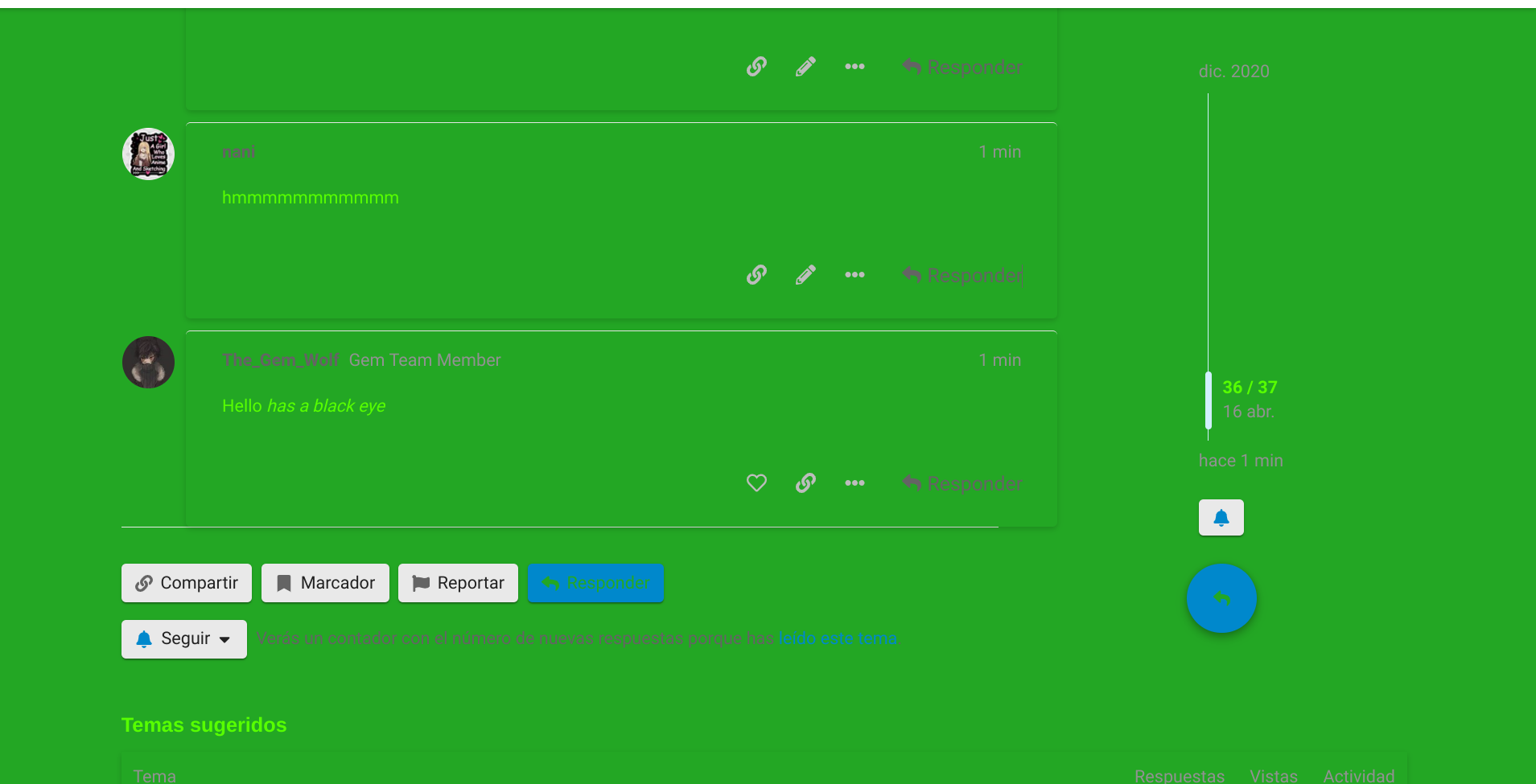This screenshot has height=784, width=1536.
Task: Click Tema column header
Action: [154, 776]
